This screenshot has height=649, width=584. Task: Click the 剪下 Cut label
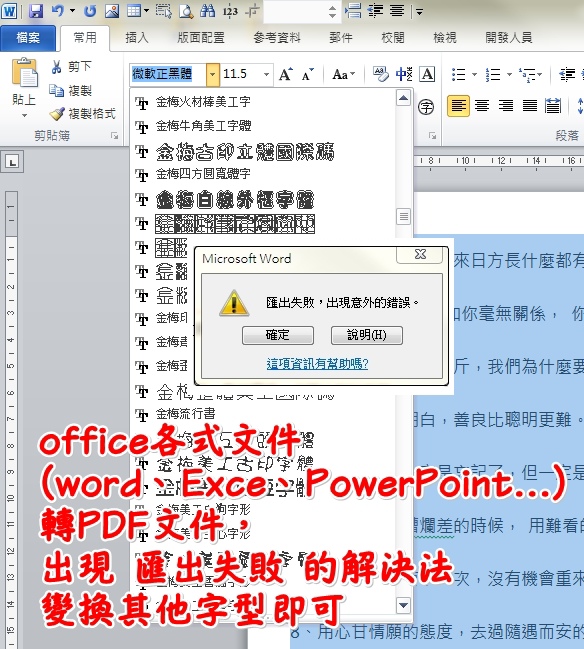pos(79,67)
